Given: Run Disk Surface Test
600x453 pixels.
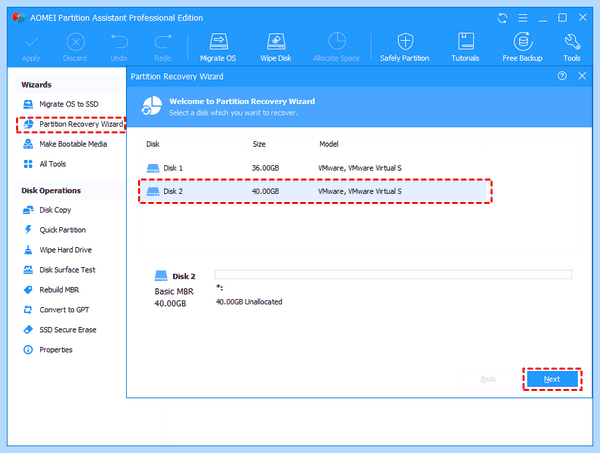Looking at the screenshot, I should click(x=59, y=270).
